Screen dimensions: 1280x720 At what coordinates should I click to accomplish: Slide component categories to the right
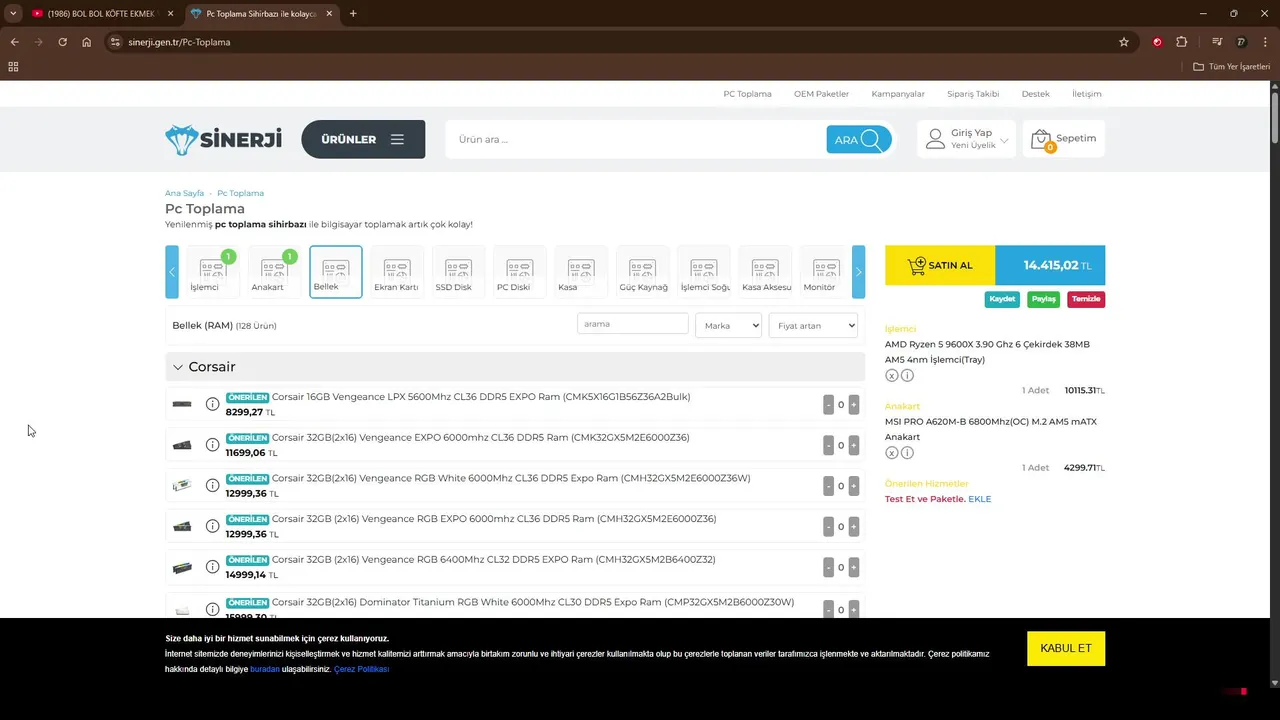[858, 272]
